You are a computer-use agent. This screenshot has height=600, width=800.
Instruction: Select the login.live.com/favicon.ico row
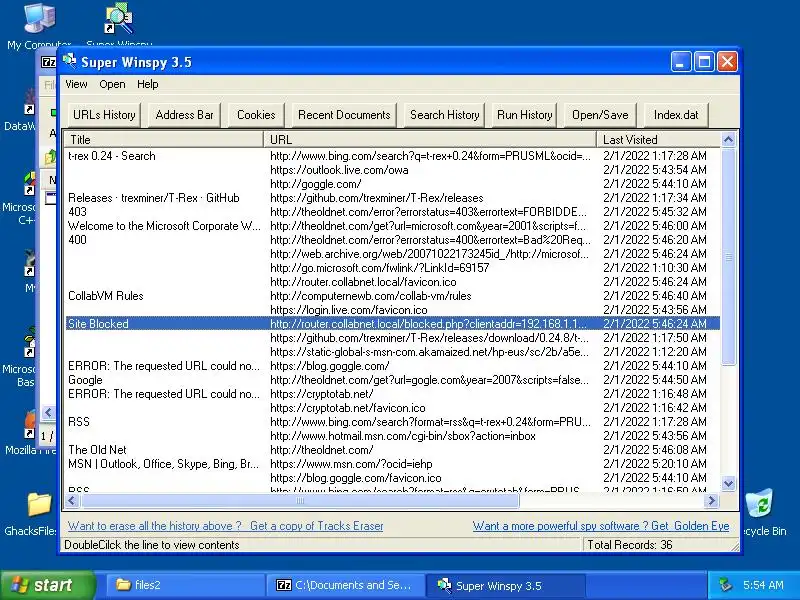pos(392,310)
